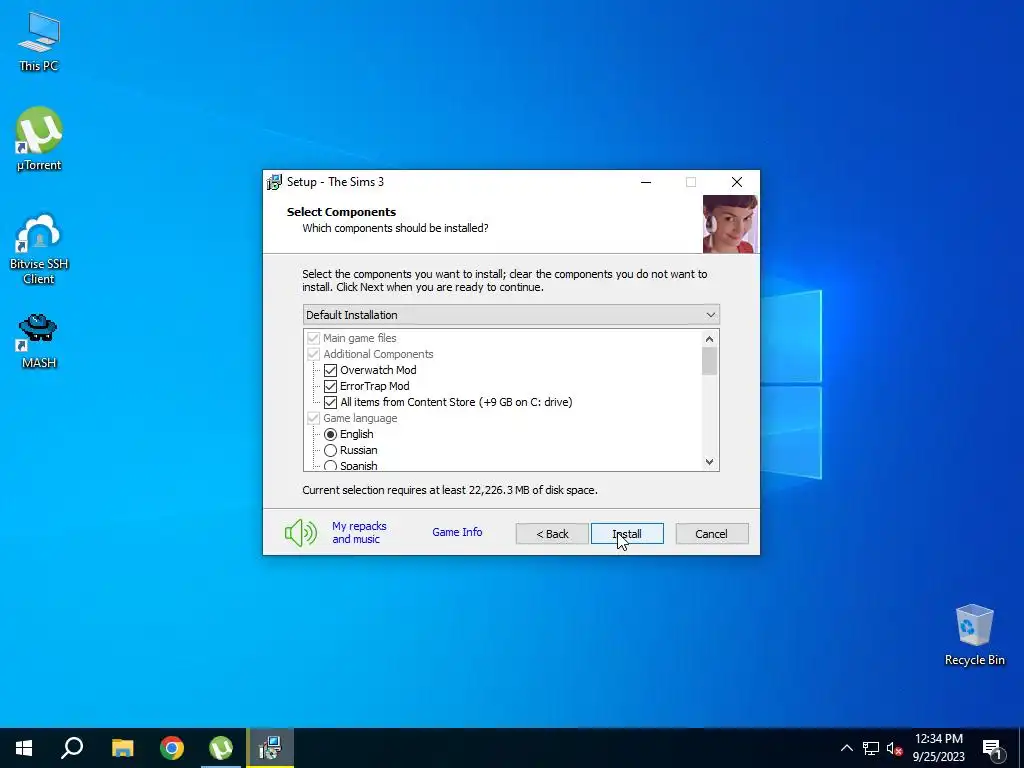
Task: Click the woman portrait image in installer
Action: tap(730, 224)
